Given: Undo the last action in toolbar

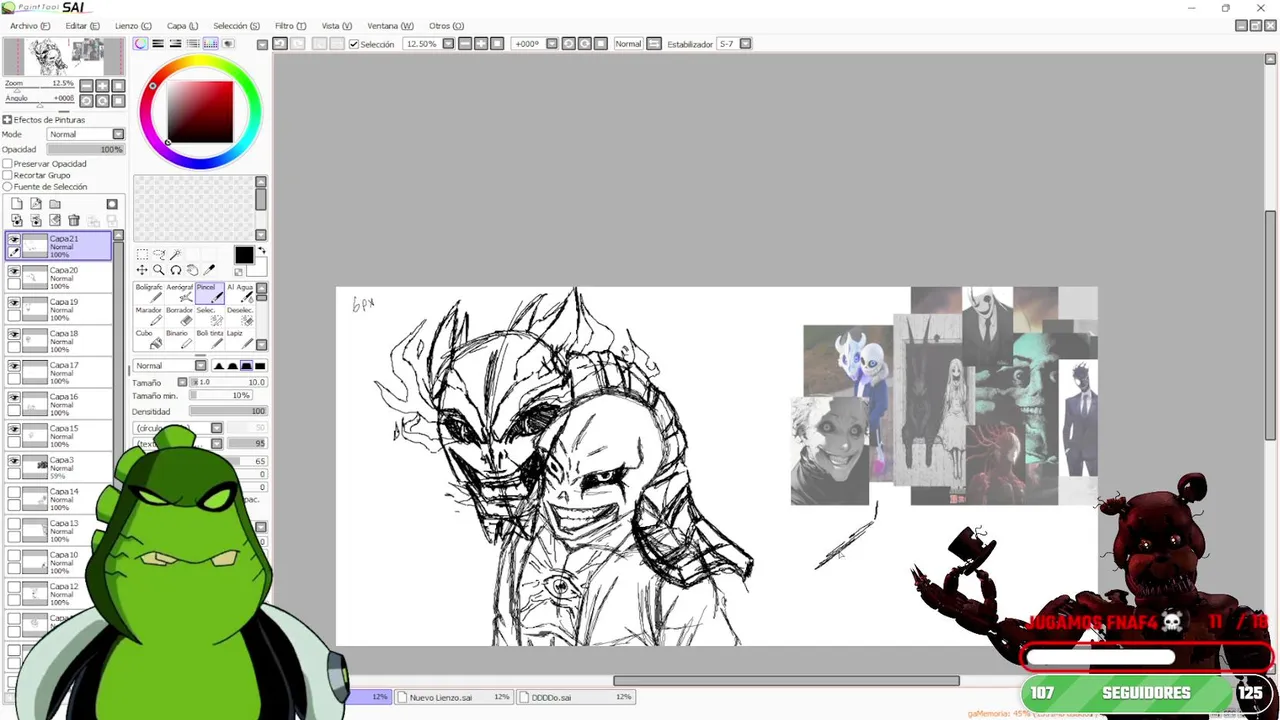Looking at the screenshot, I should click(x=280, y=44).
